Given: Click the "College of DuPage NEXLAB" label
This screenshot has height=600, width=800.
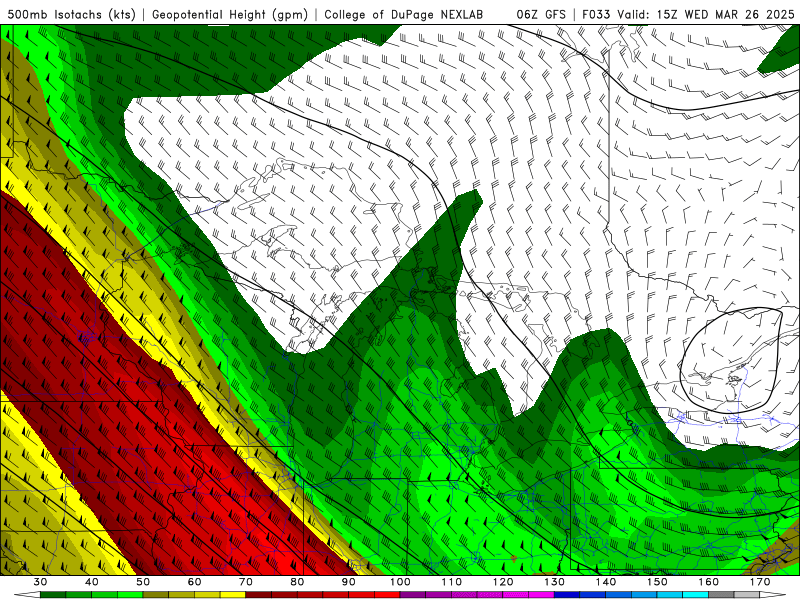Looking at the screenshot, I should coord(403,14).
